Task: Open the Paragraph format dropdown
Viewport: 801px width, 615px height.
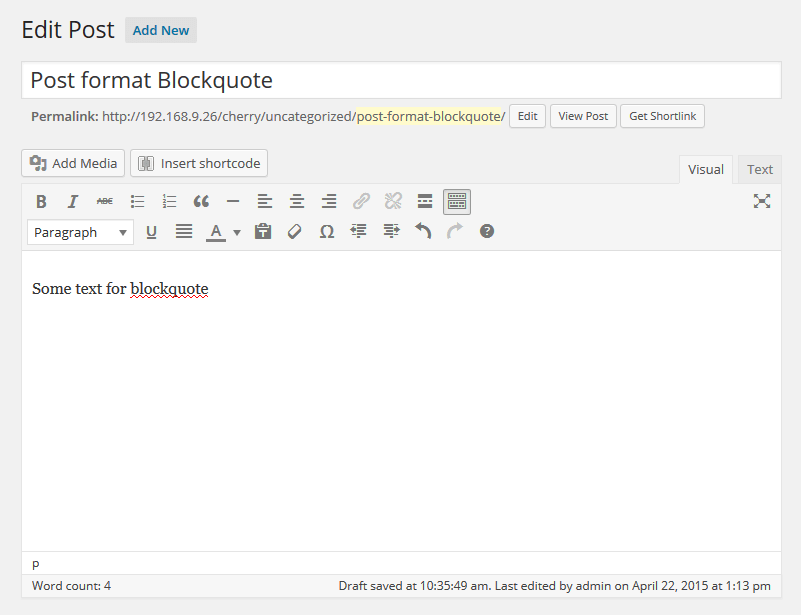Action: pyautogui.click(x=80, y=232)
